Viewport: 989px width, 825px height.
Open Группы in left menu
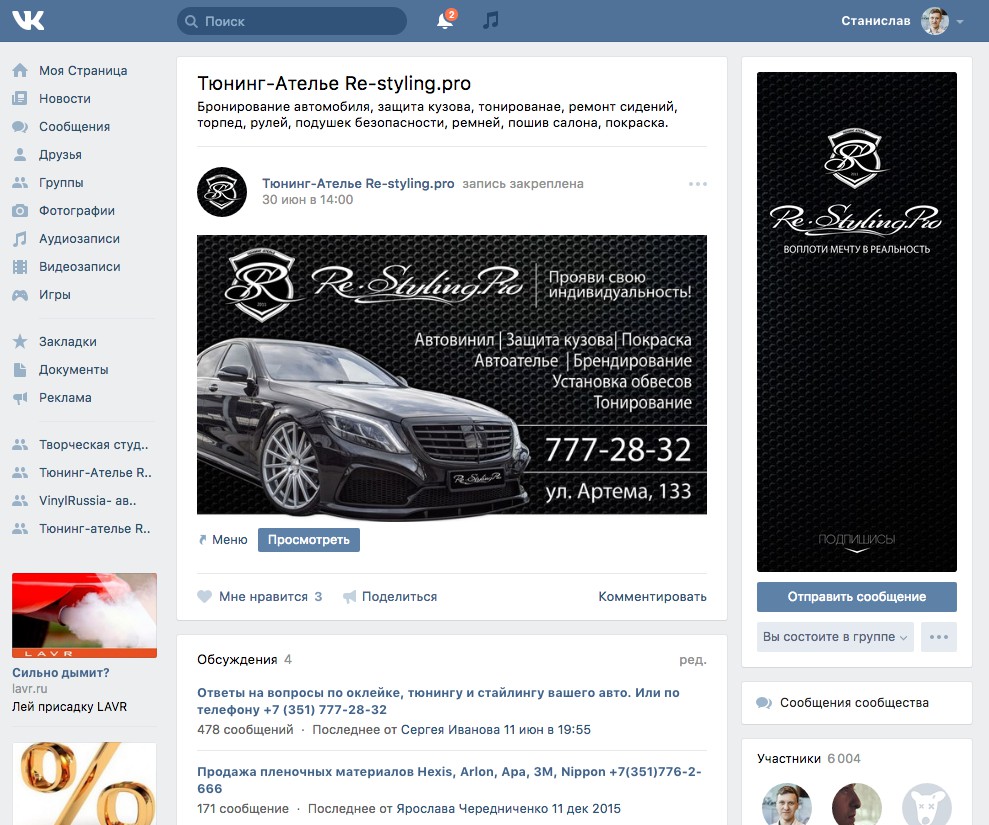[61, 182]
